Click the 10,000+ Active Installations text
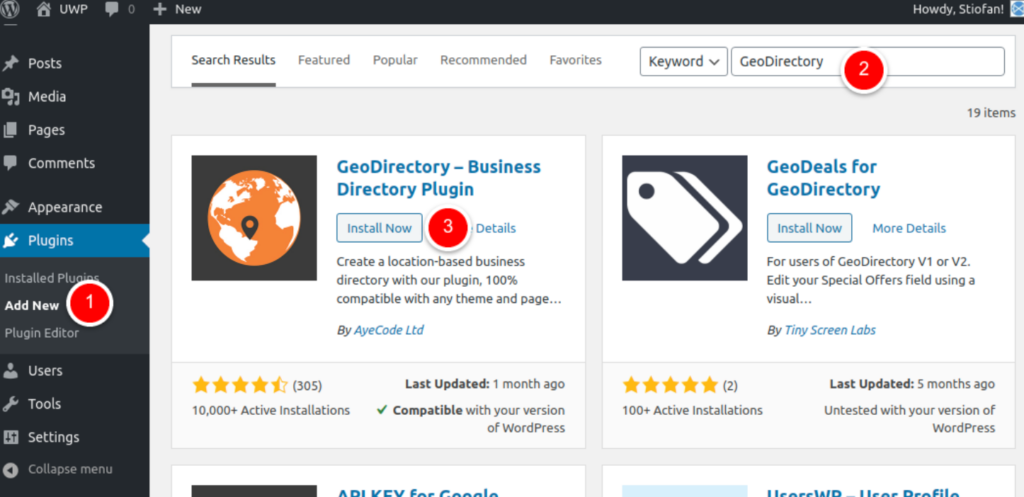Screen dimensions: 1024x497 (271, 410)
